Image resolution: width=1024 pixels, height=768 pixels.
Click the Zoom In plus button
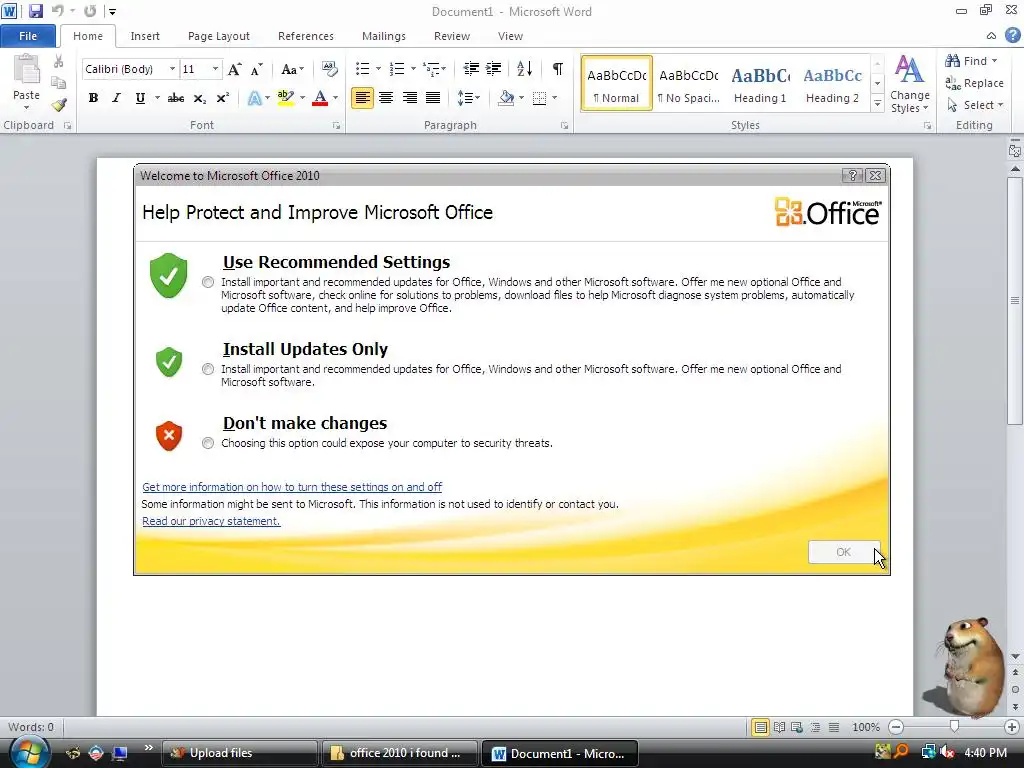point(1012,727)
